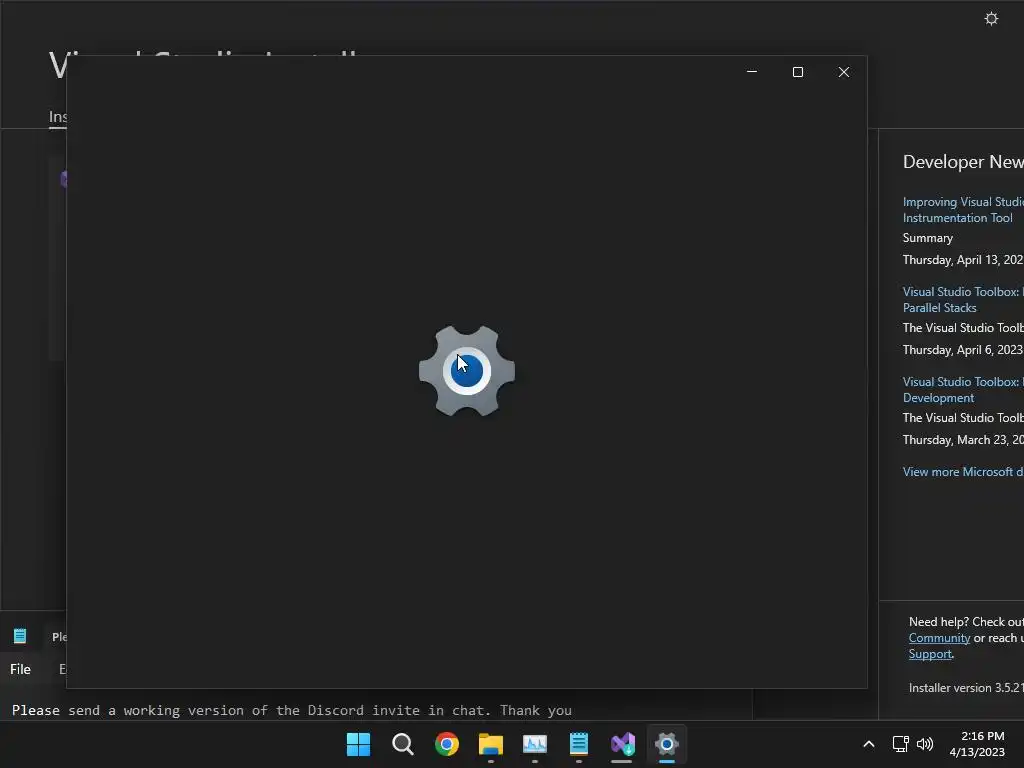Open the performance monitor taskbar app
This screenshot has height=768, width=1024.
pyautogui.click(x=535, y=744)
